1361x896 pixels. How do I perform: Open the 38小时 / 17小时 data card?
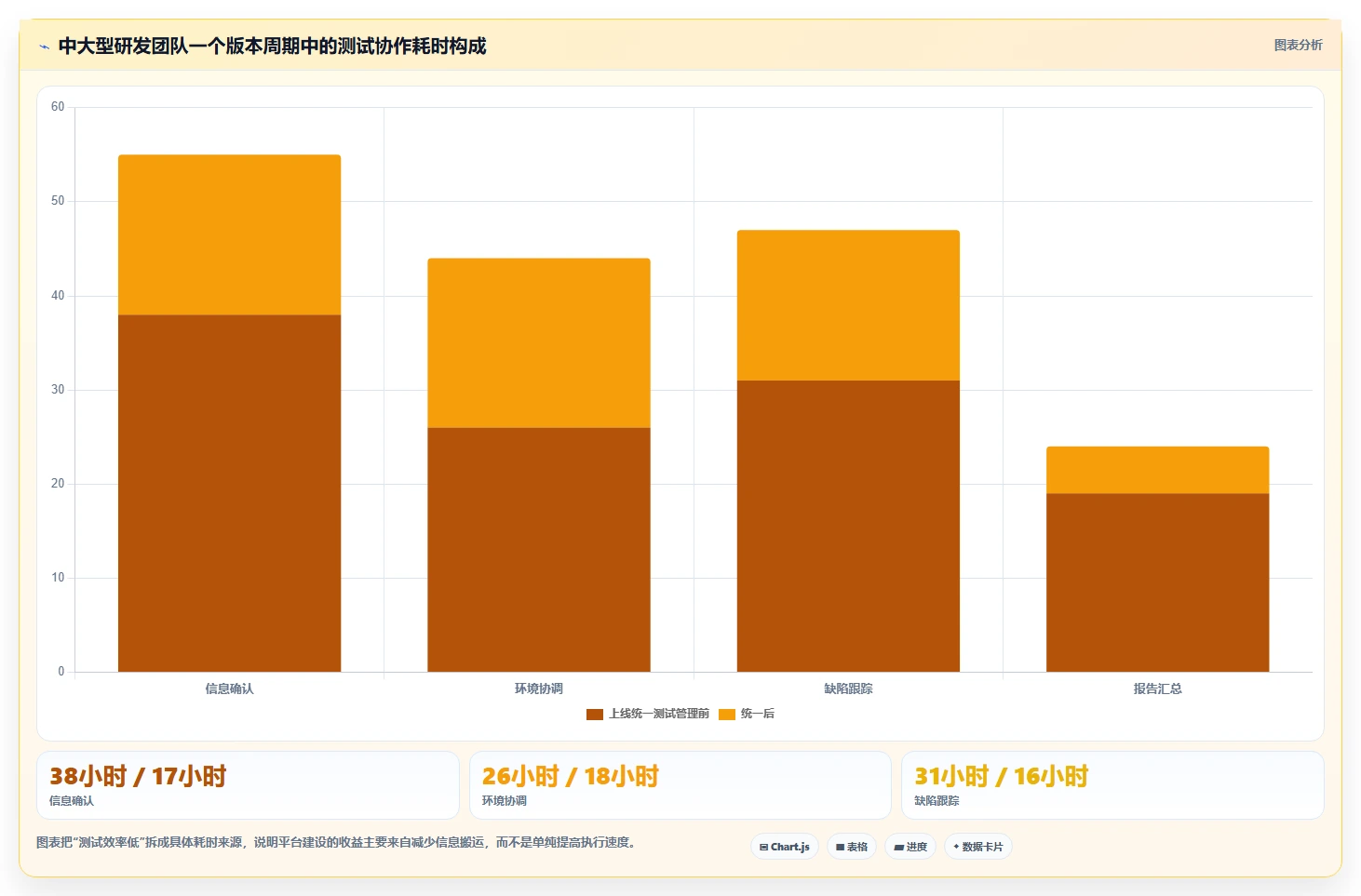(248, 785)
